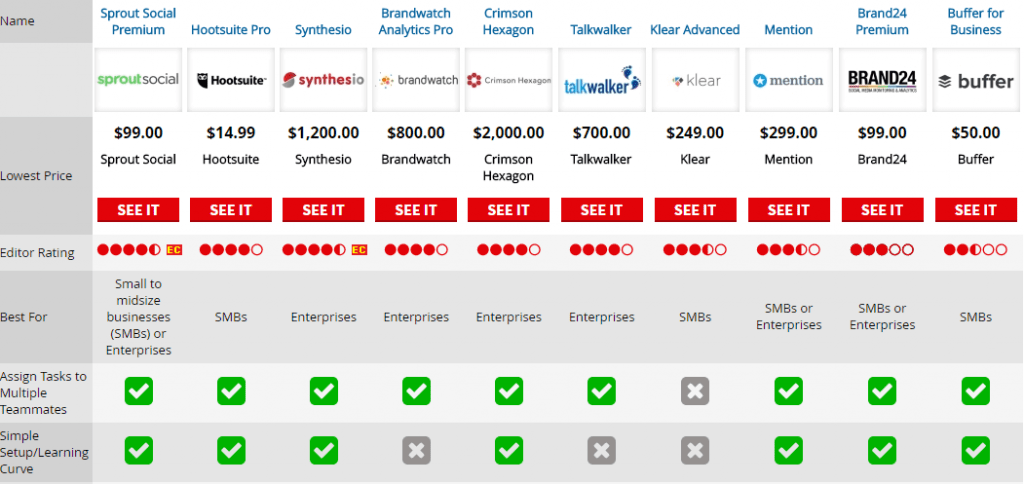The image size is (1024, 484).
Task: Click the Crimson Hexagon logo
Action: point(508,80)
